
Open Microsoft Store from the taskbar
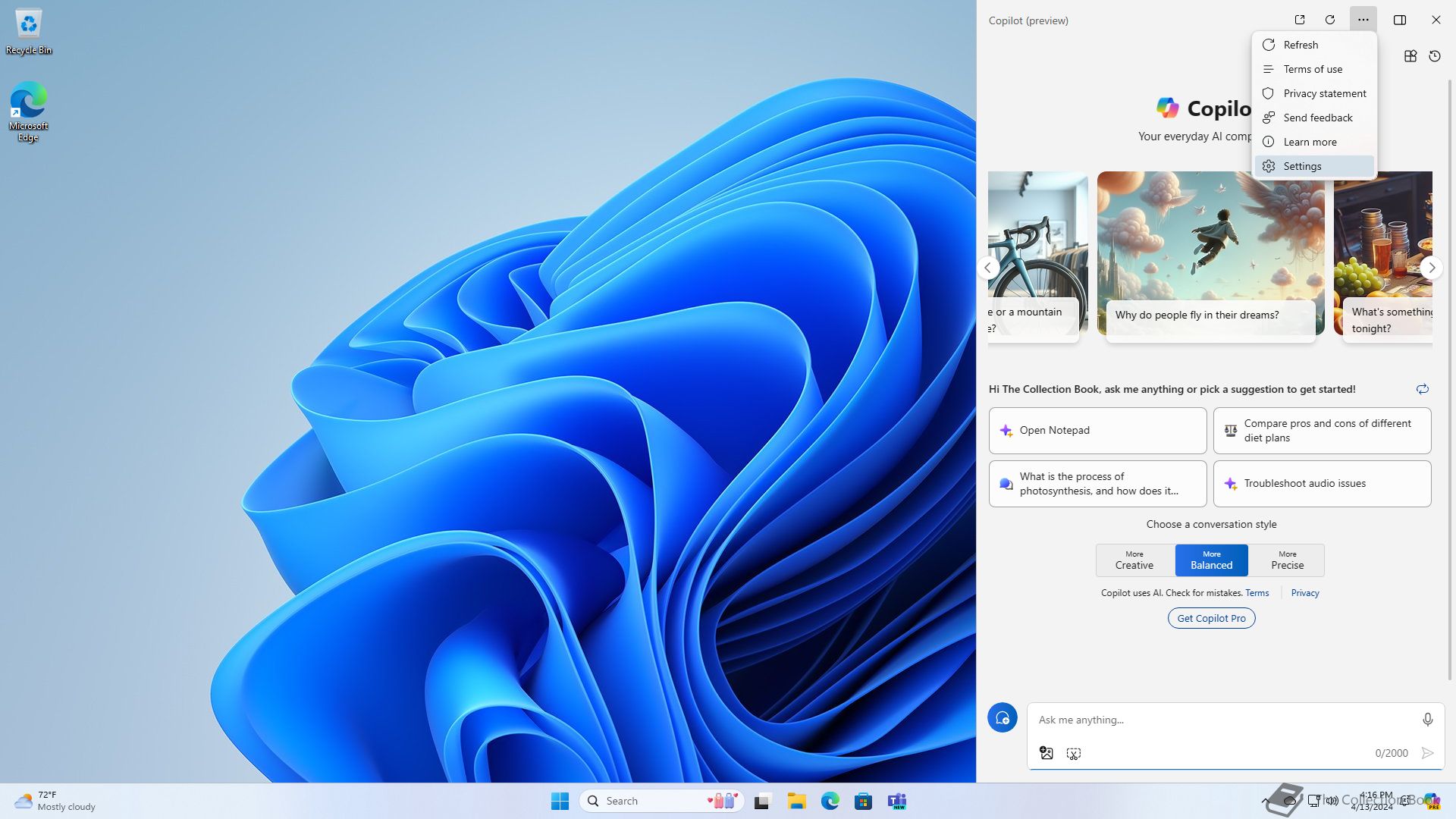863,801
